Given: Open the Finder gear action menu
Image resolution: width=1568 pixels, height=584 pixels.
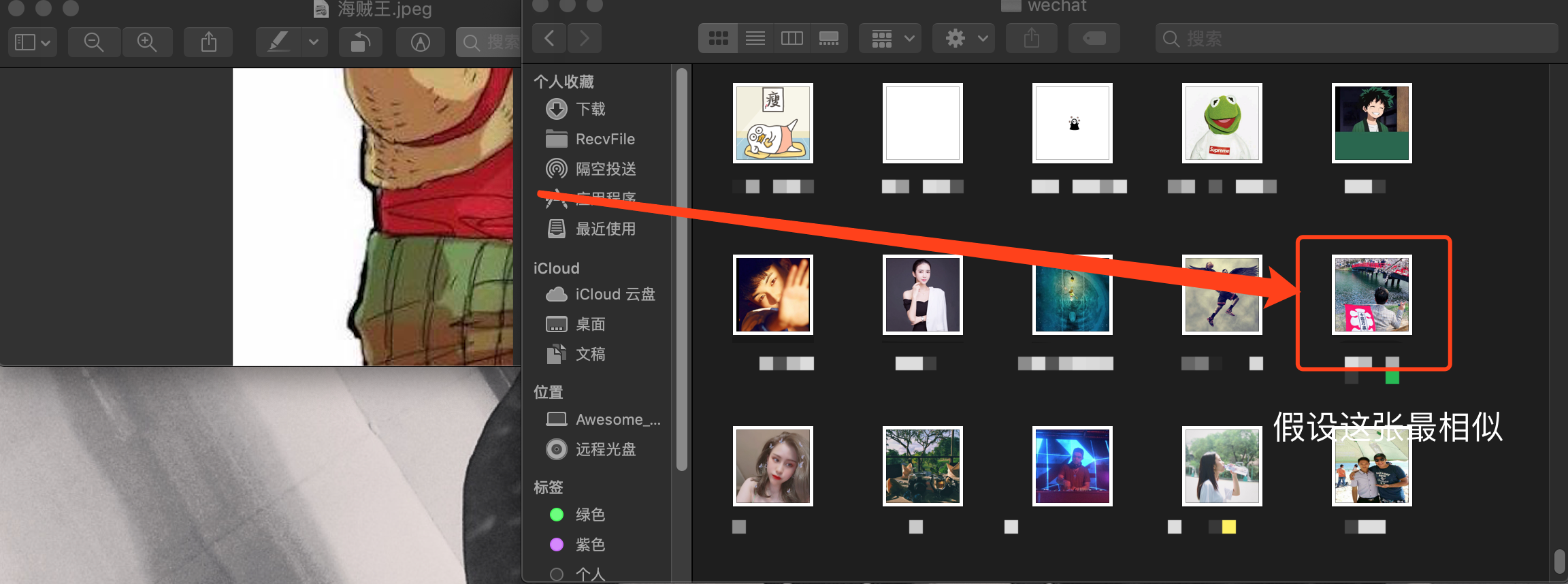Looking at the screenshot, I should point(964,38).
